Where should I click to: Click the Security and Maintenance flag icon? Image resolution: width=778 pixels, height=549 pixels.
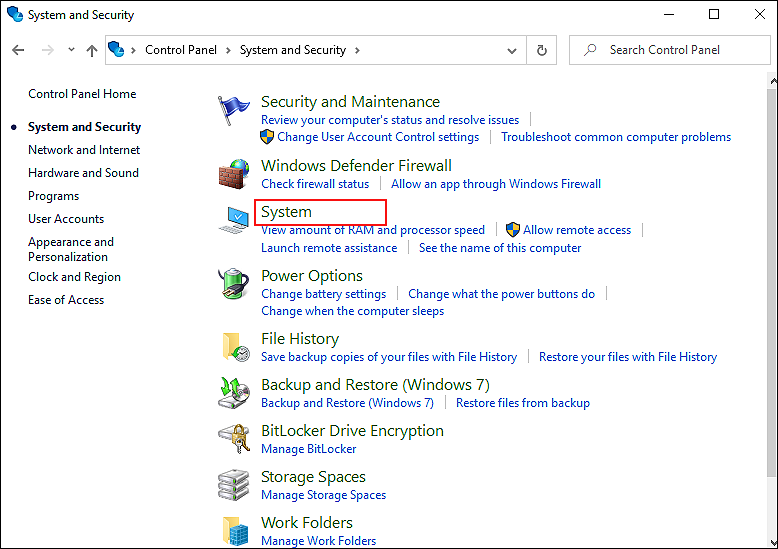click(x=234, y=111)
